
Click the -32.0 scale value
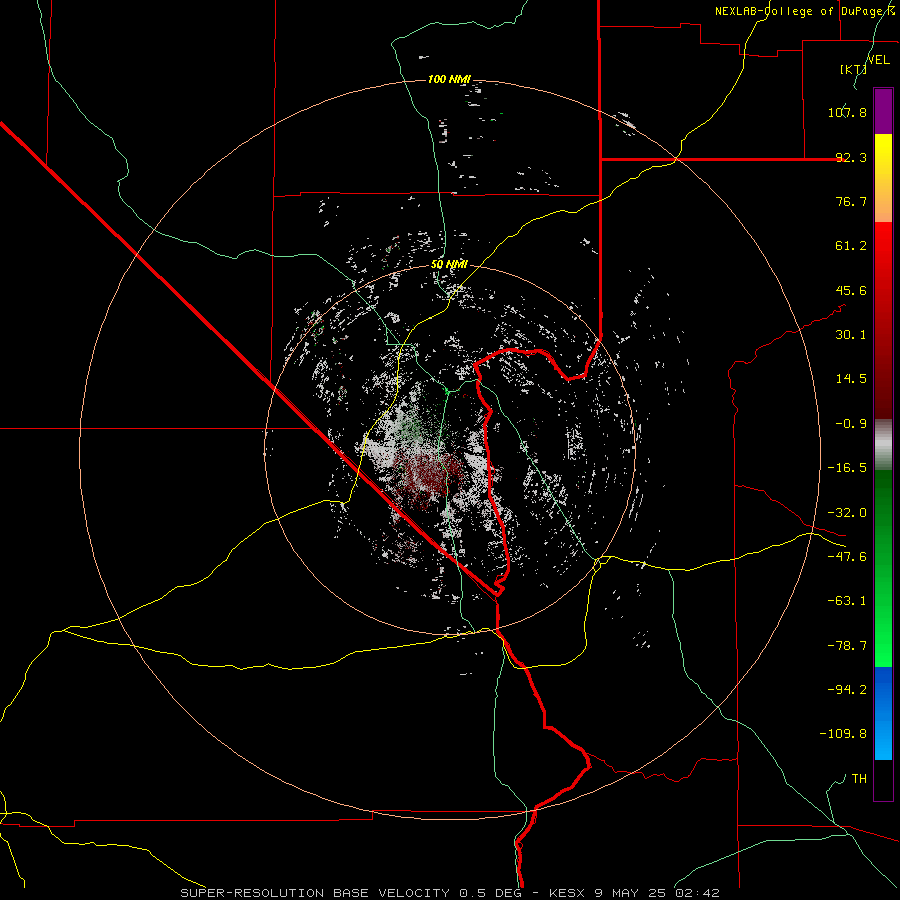coord(847,513)
